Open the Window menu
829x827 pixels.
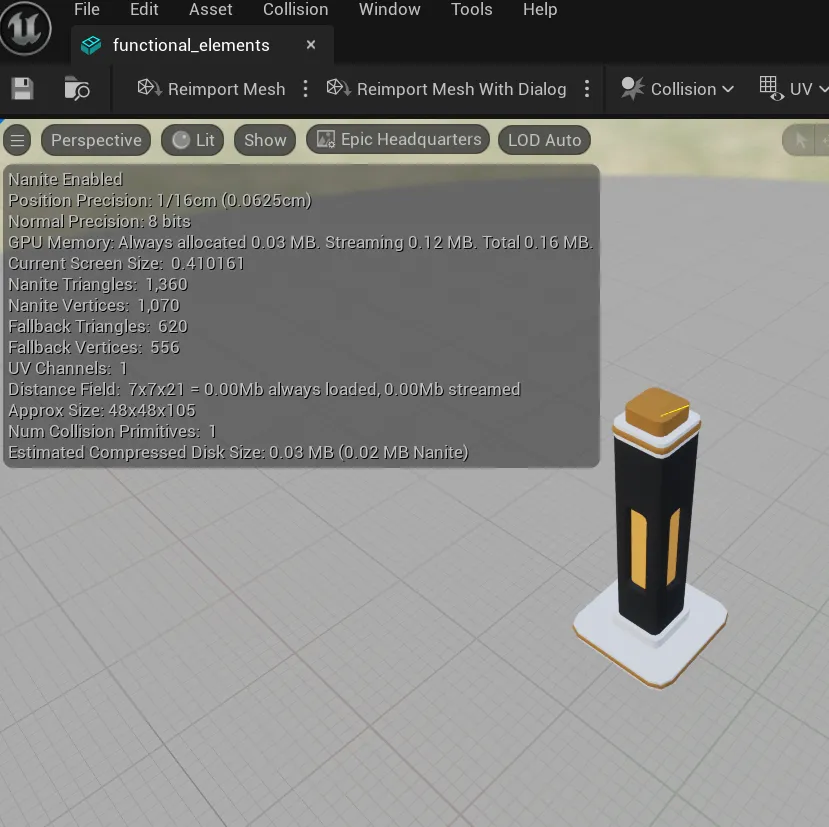tap(390, 10)
